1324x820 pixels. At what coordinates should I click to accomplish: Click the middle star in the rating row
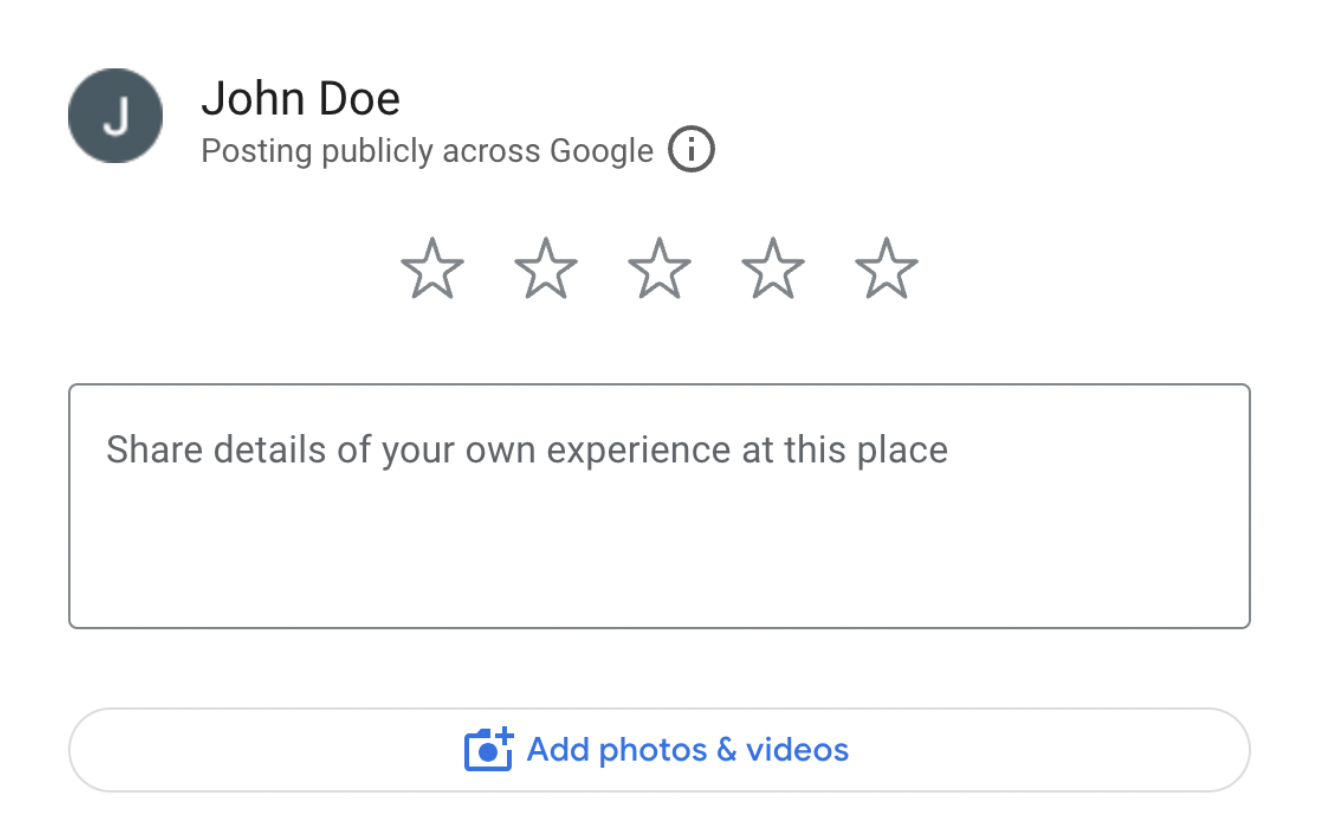[x=659, y=268]
